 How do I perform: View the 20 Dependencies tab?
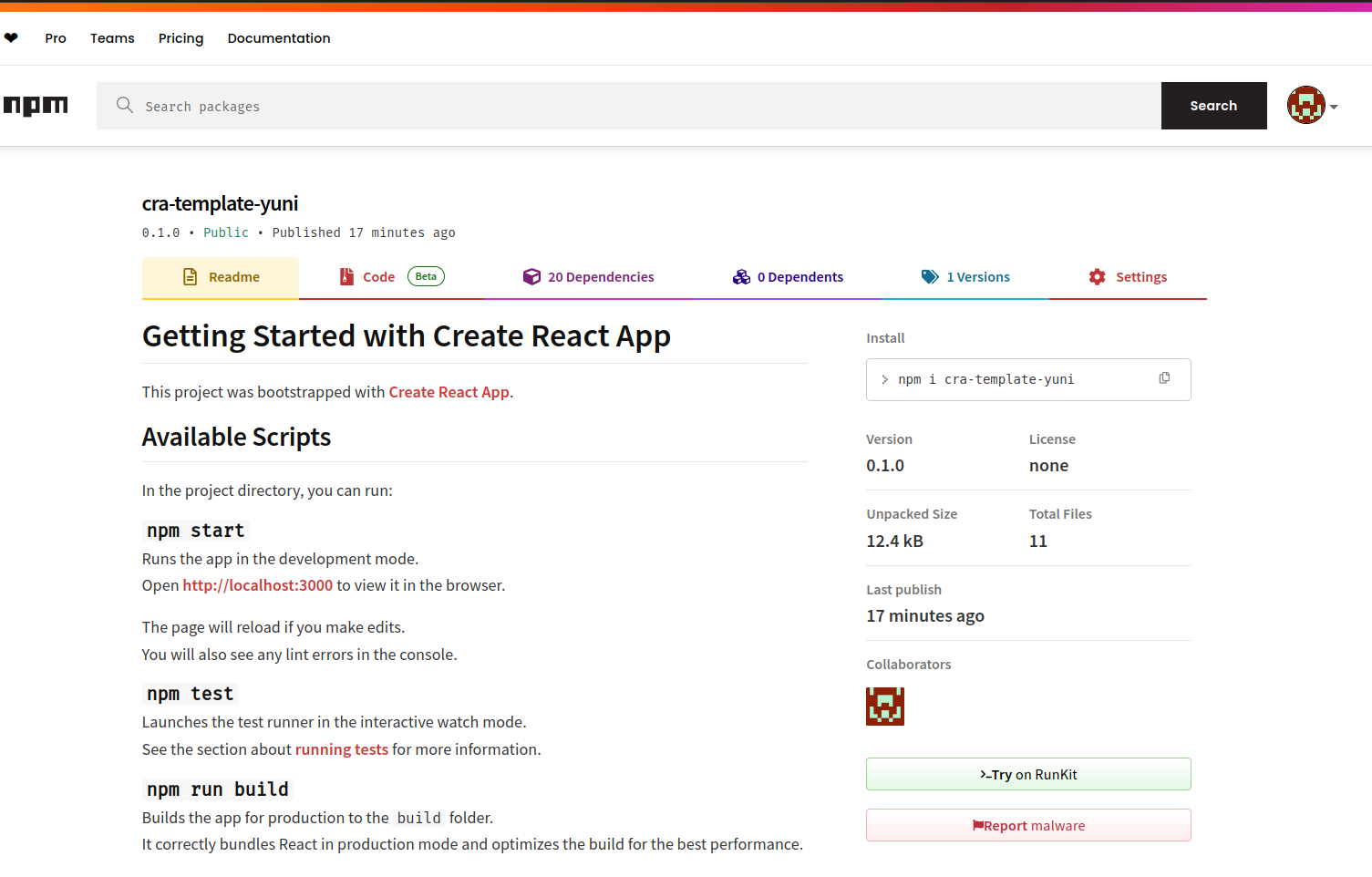pyautogui.click(x=588, y=277)
